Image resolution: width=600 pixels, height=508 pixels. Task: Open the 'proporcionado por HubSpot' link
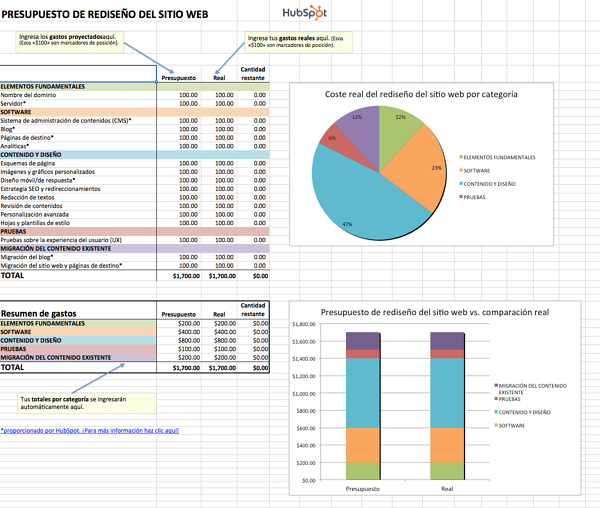tap(90, 431)
